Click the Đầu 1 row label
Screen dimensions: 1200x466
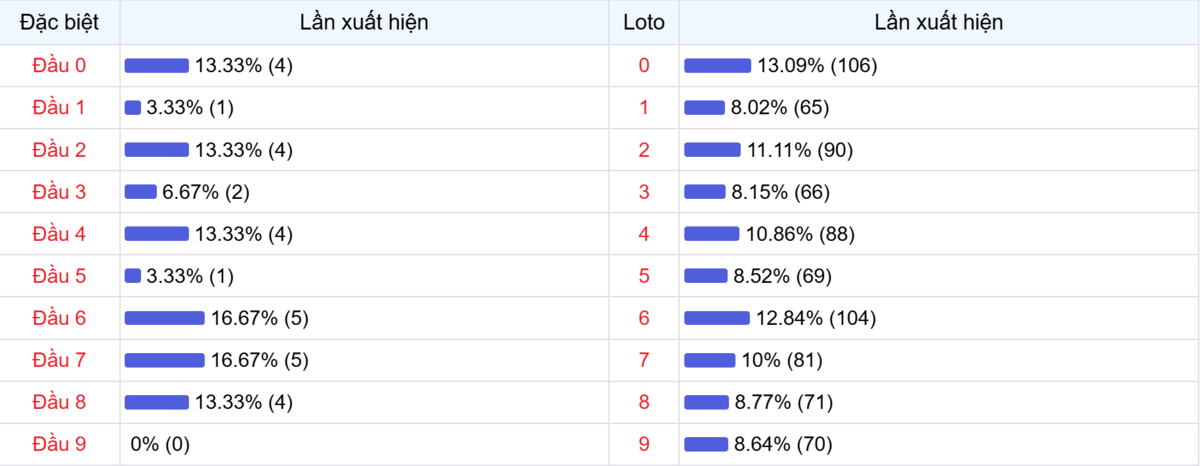(x=60, y=107)
